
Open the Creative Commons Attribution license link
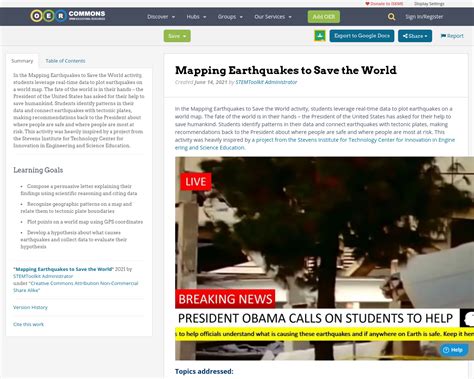point(76,287)
